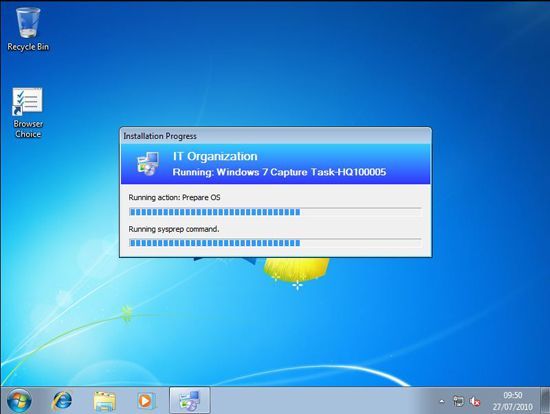
Task: Show hidden system tray icons arrow
Action: (x=442, y=401)
